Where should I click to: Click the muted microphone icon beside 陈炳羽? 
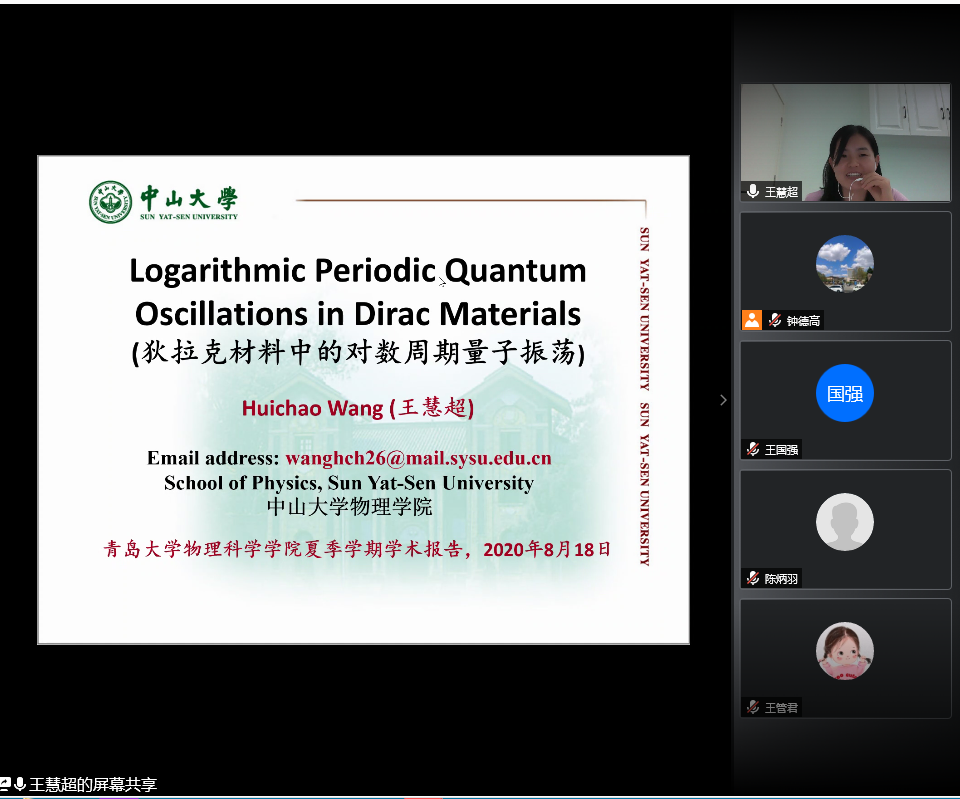753,578
